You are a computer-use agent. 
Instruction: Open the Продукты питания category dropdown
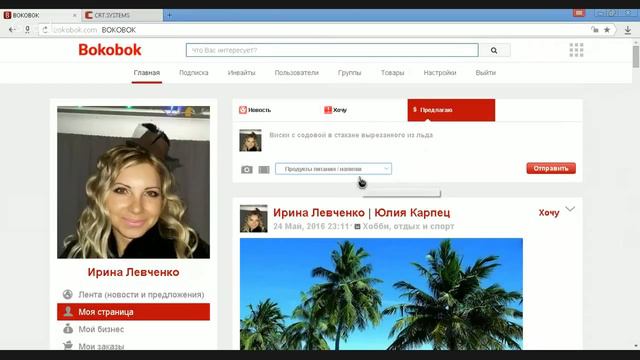(333, 169)
